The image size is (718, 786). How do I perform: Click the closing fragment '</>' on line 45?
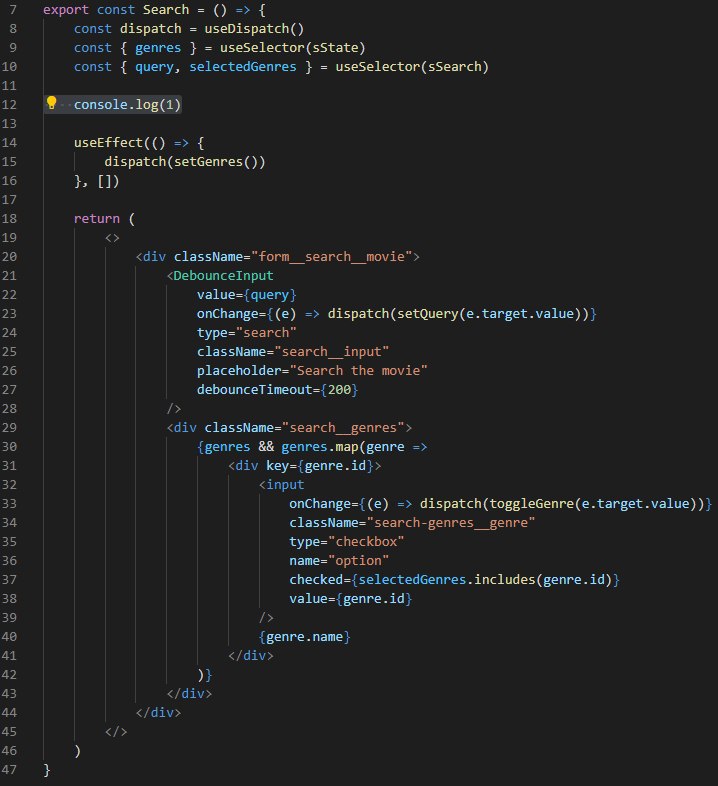(x=116, y=732)
